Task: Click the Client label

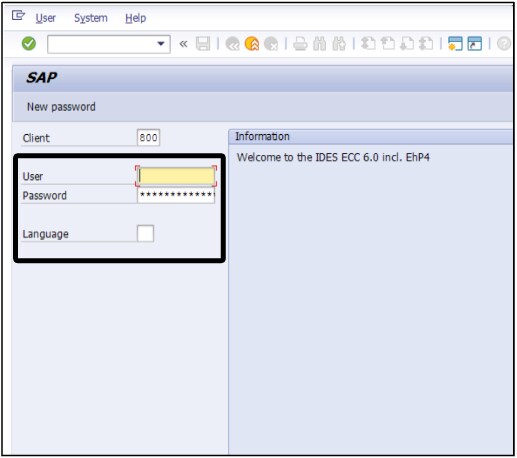Action: (36, 138)
